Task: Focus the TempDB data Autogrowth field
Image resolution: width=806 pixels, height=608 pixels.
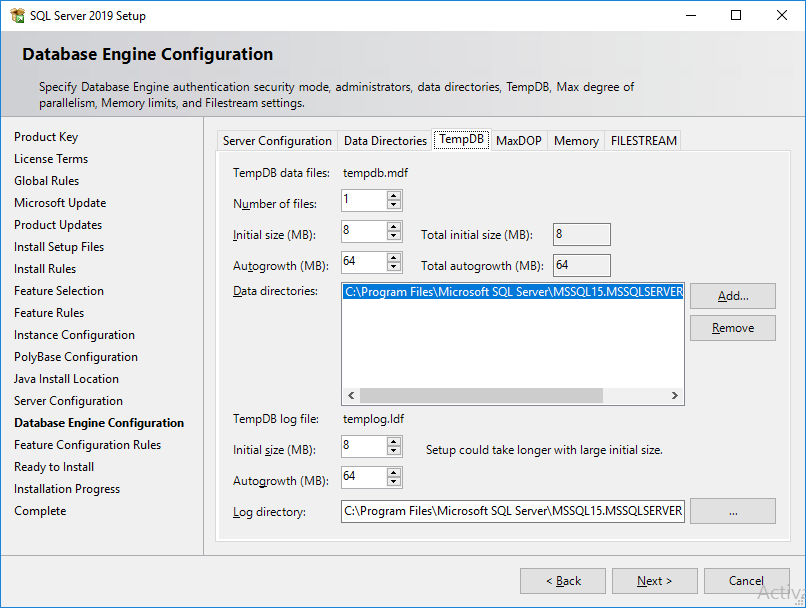Action: [364, 262]
